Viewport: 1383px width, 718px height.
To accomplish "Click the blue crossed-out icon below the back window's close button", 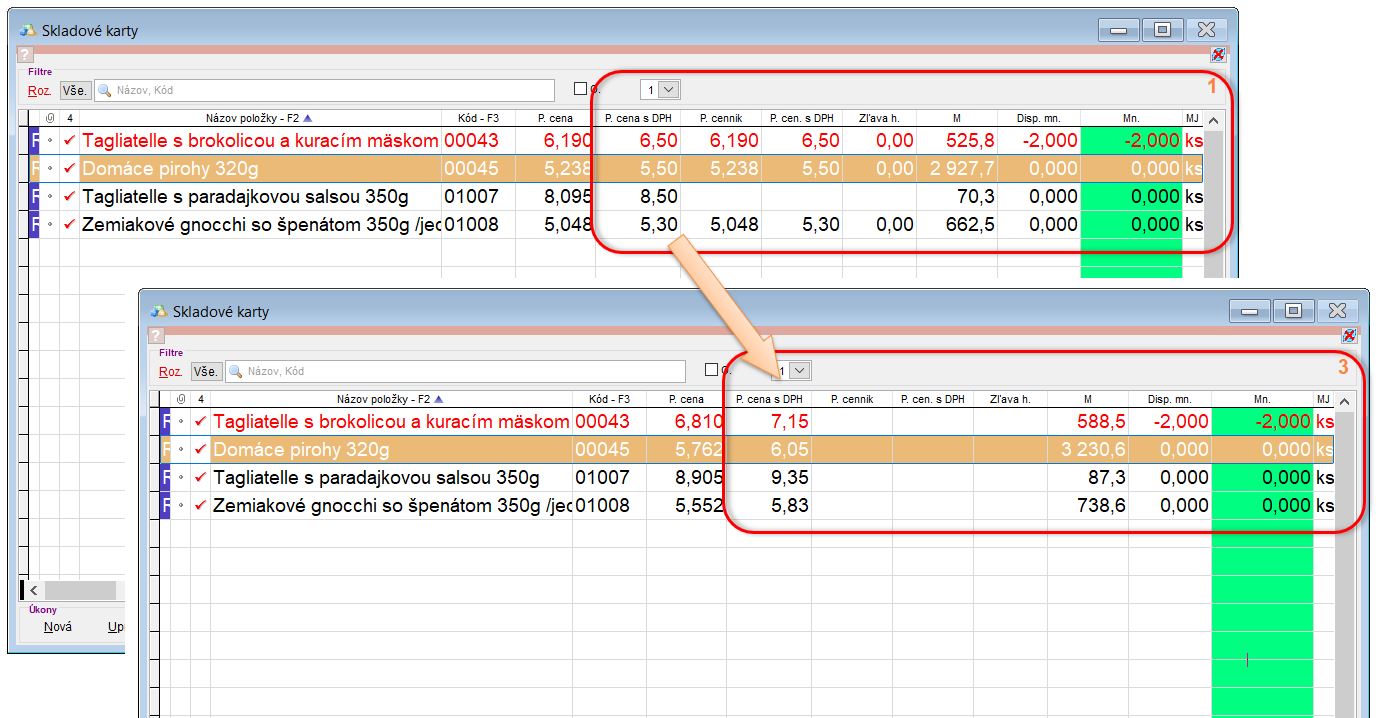I will point(1218,55).
